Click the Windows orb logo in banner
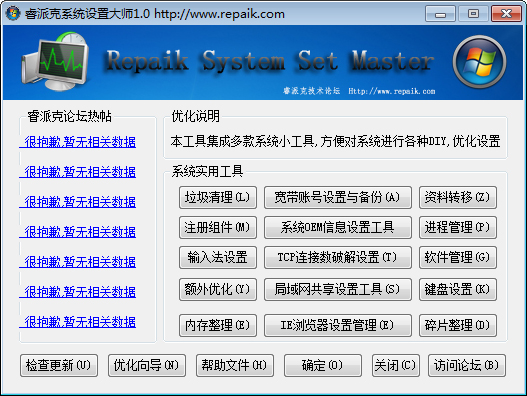 (x=479, y=62)
